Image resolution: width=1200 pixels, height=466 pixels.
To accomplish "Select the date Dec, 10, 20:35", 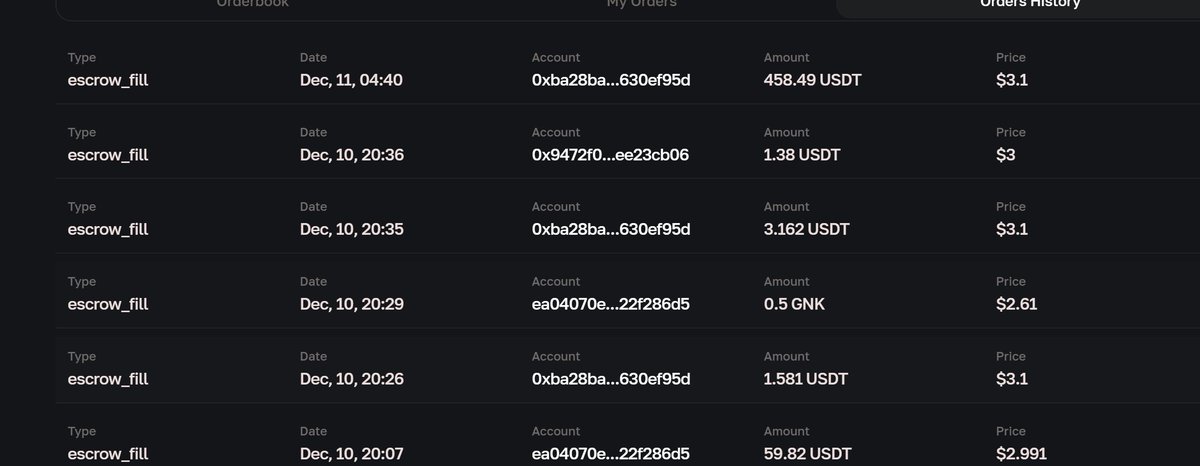I will 352,230.
